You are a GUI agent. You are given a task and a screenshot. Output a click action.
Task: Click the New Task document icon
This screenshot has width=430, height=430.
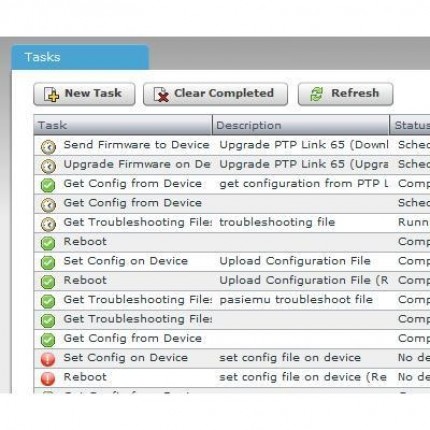pyautogui.click(x=51, y=94)
